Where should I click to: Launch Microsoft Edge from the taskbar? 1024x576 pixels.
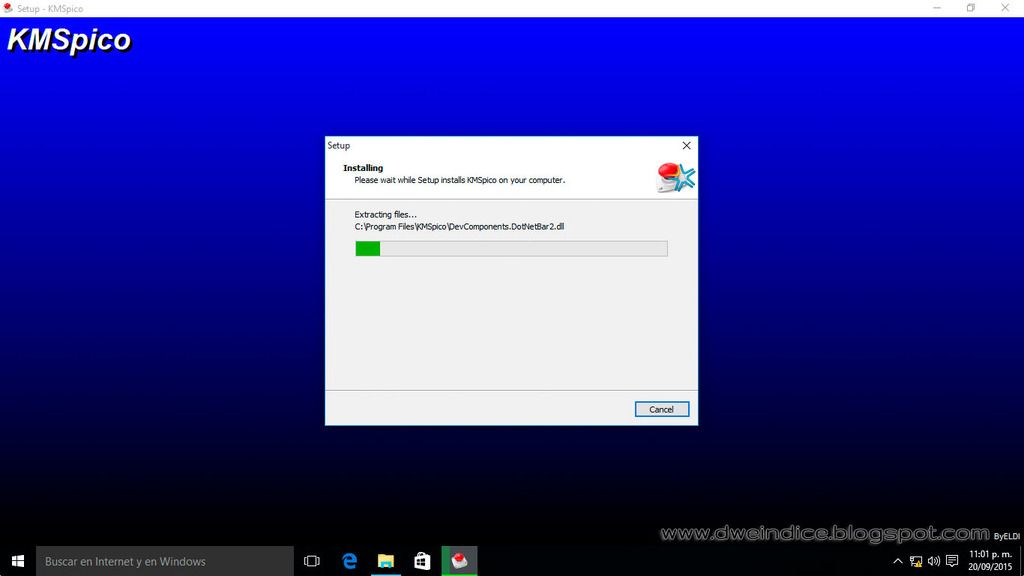(x=349, y=561)
